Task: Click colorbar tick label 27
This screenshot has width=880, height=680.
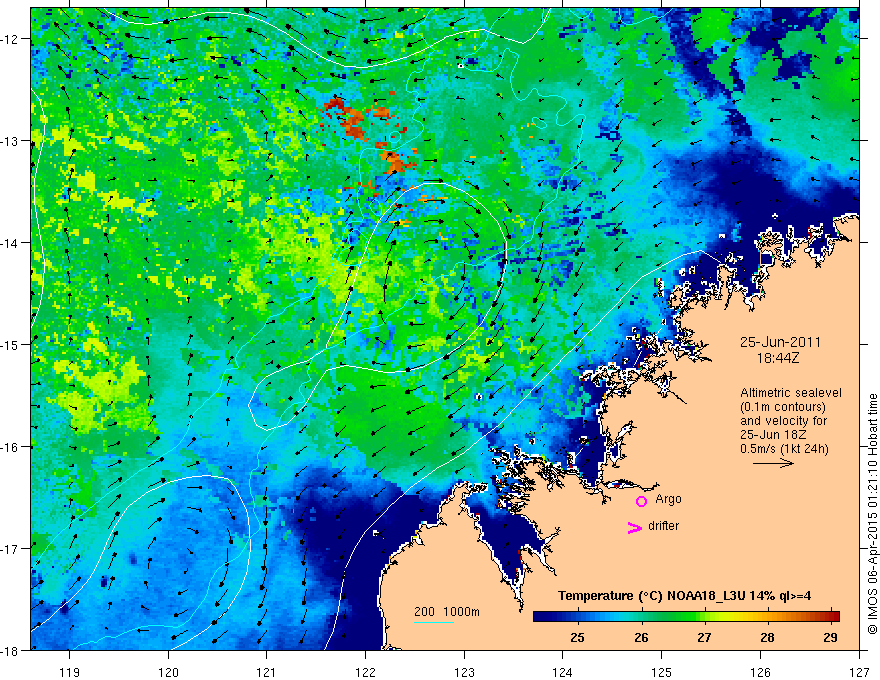Action: (x=704, y=638)
